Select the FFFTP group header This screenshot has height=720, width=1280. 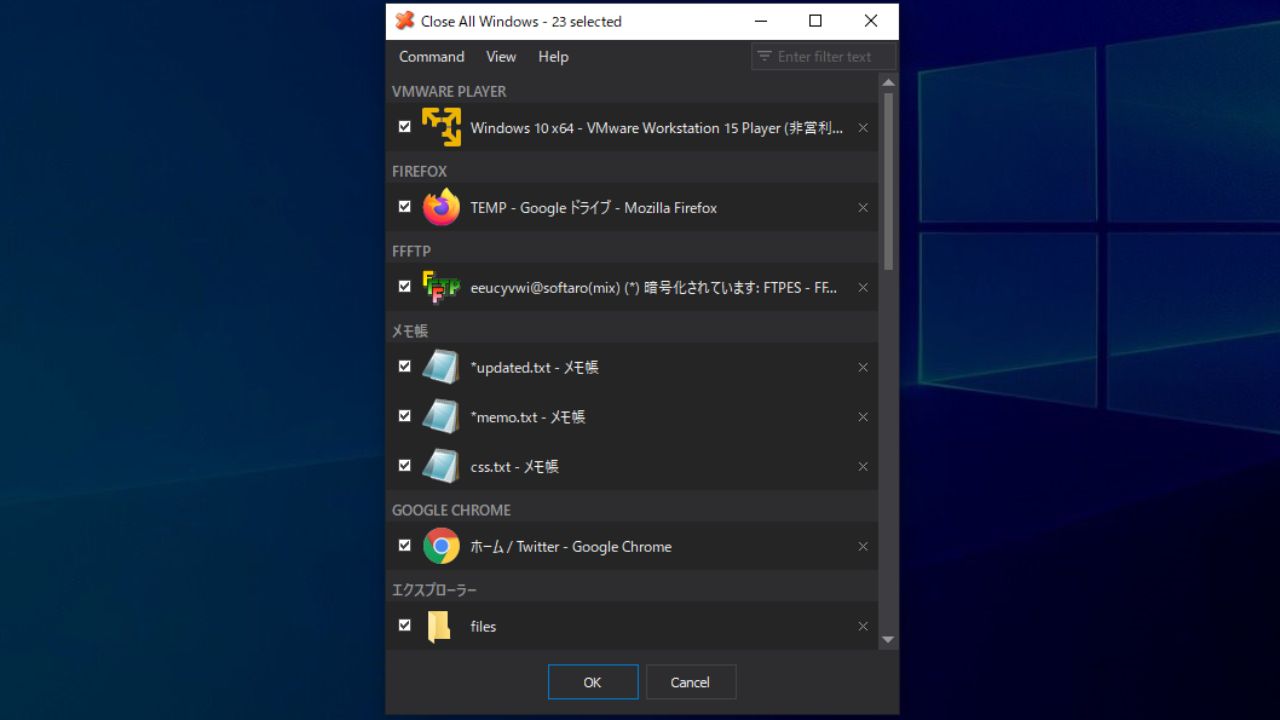411,251
